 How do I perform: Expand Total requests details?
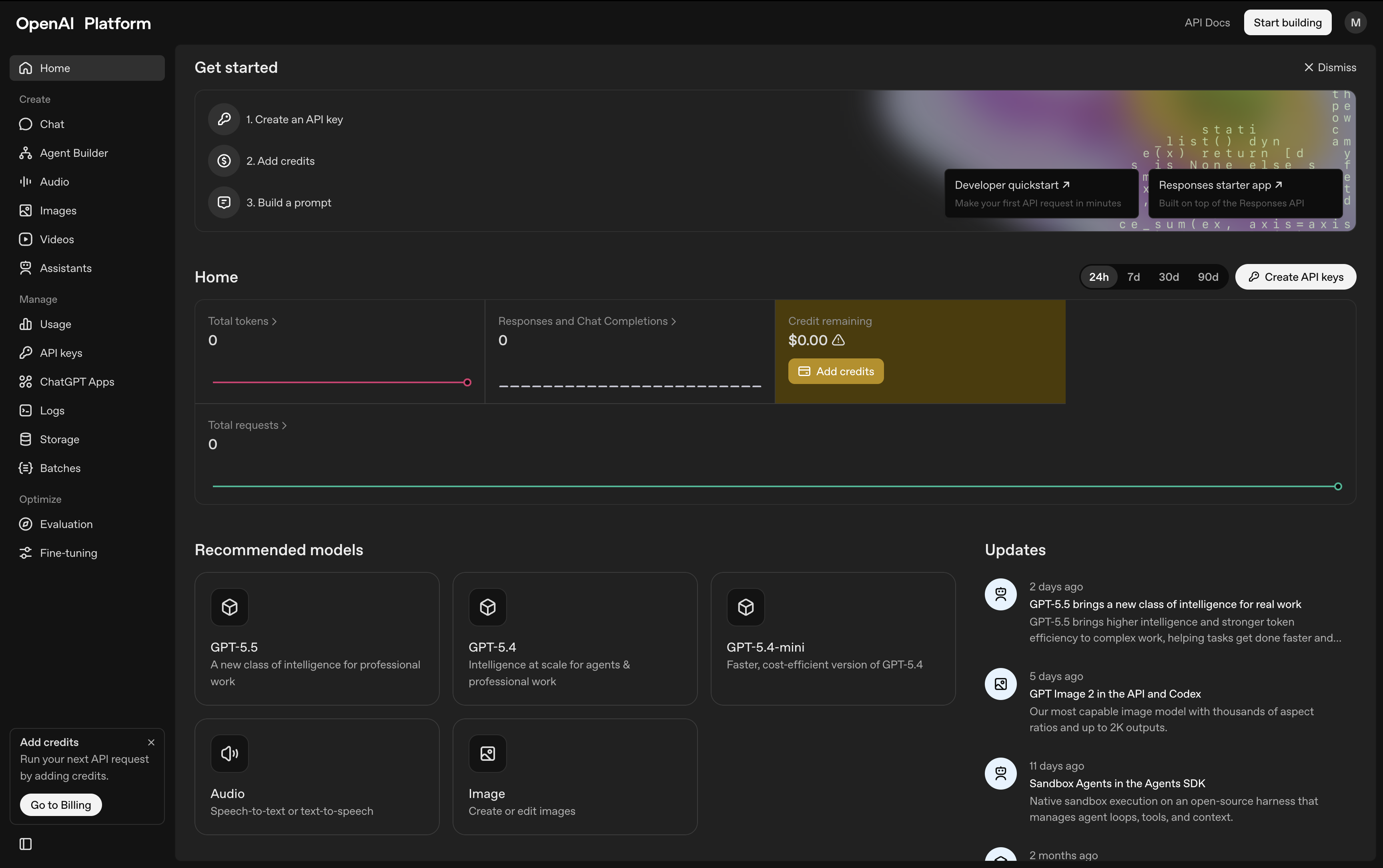[x=247, y=425]
